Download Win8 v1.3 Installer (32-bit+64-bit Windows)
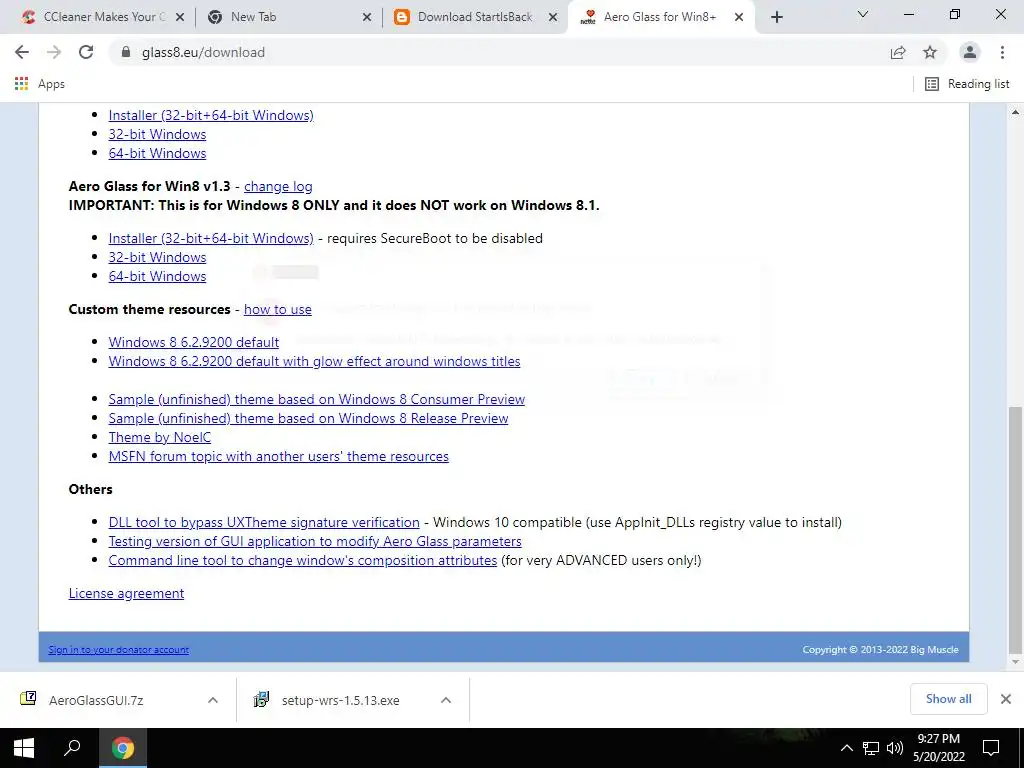 [x=211, y=238]
